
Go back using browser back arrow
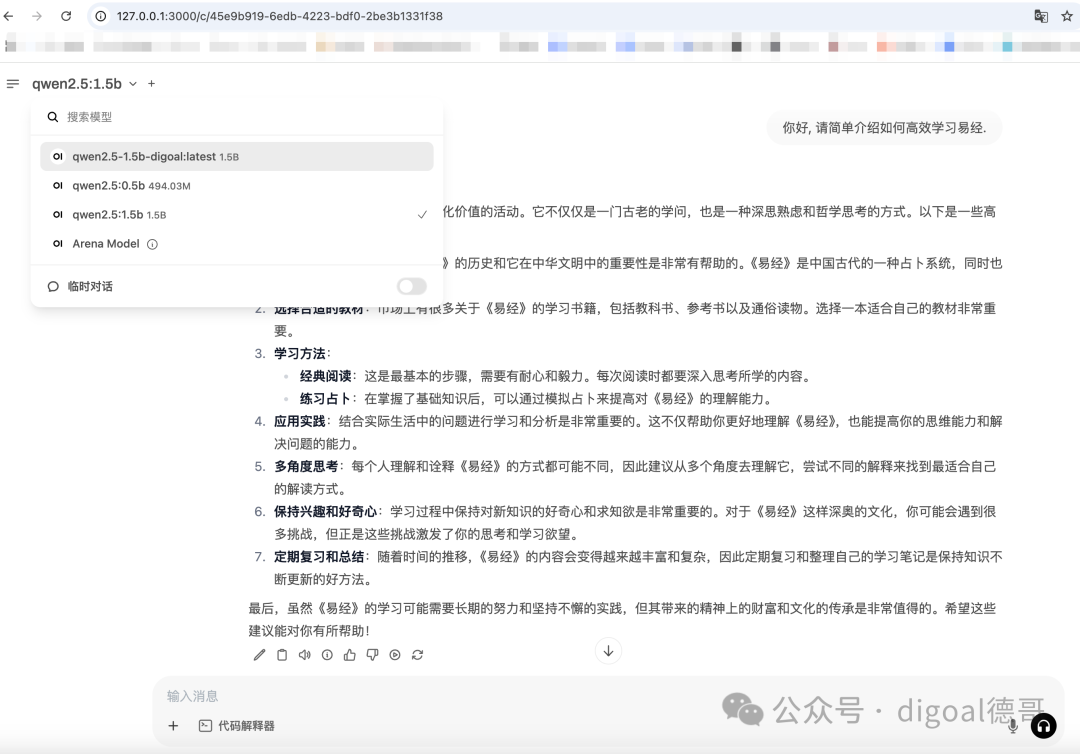pos(9,16)
